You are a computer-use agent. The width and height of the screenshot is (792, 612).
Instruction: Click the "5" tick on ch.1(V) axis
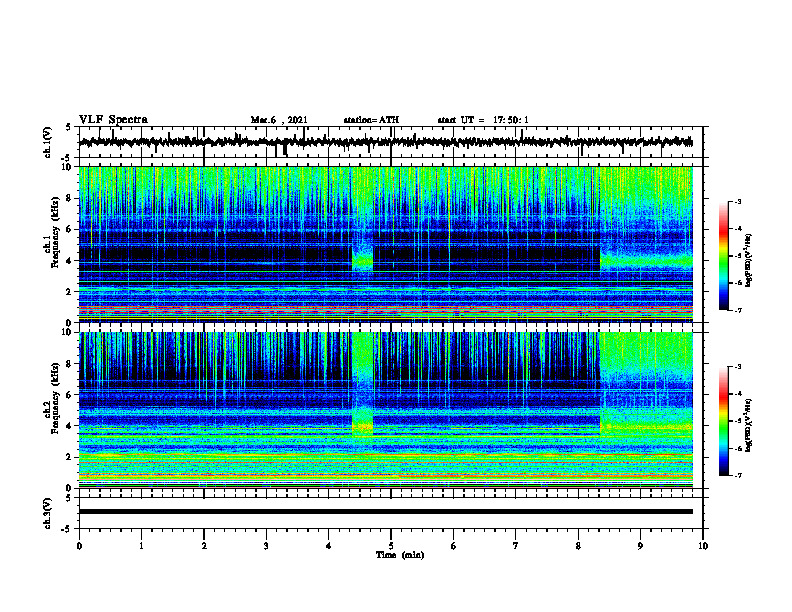click(70, 128)
